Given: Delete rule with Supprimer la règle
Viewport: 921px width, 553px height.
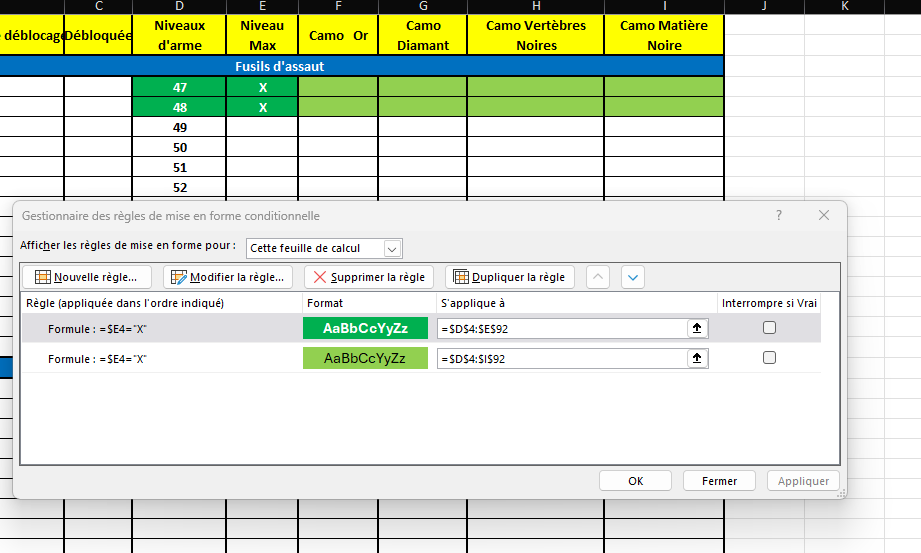Looking at the screenshot, I should click(369, 277).
